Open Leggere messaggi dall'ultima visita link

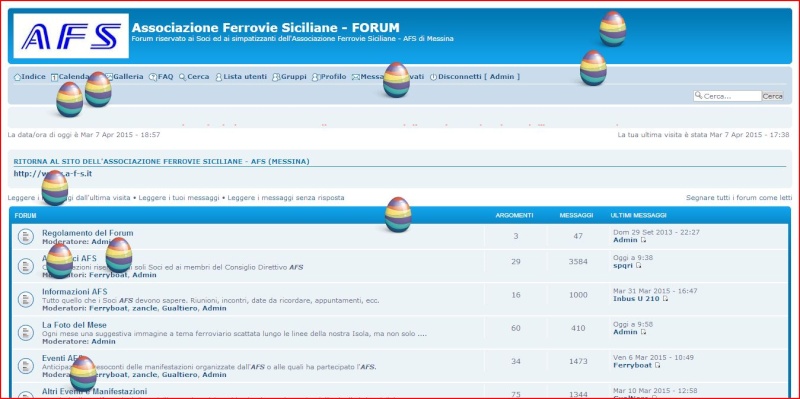pos(69,197)
